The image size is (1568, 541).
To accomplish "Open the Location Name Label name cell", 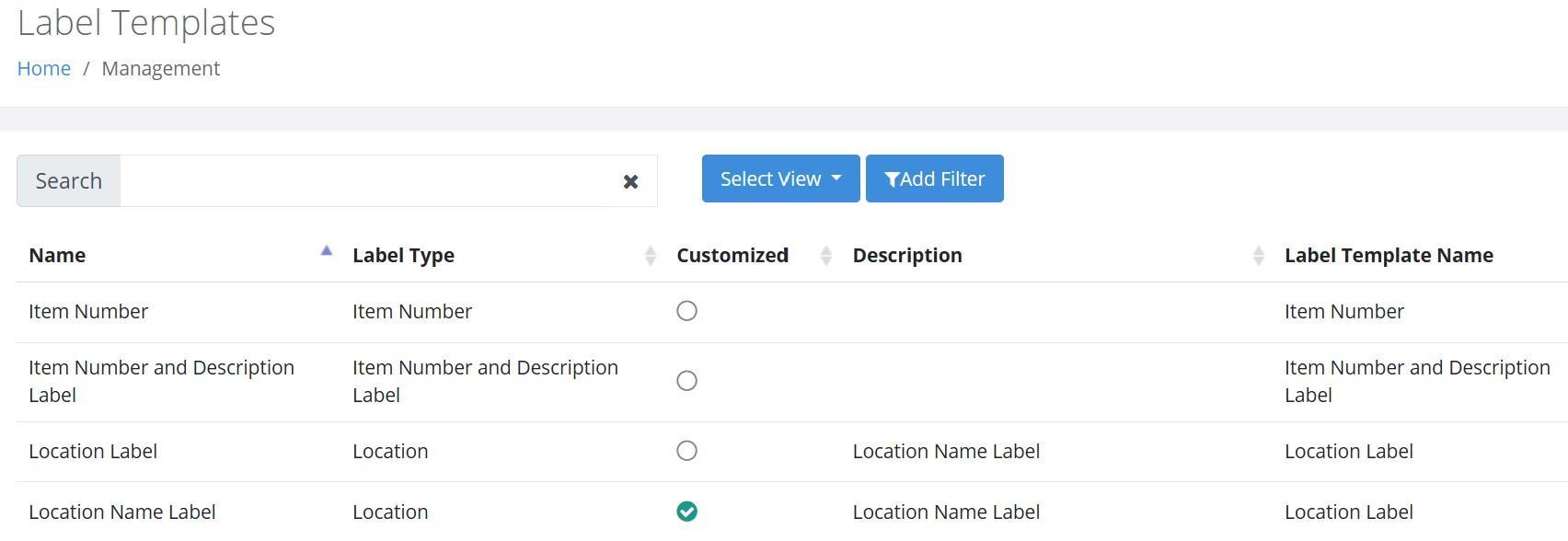I will coord(122,512).
